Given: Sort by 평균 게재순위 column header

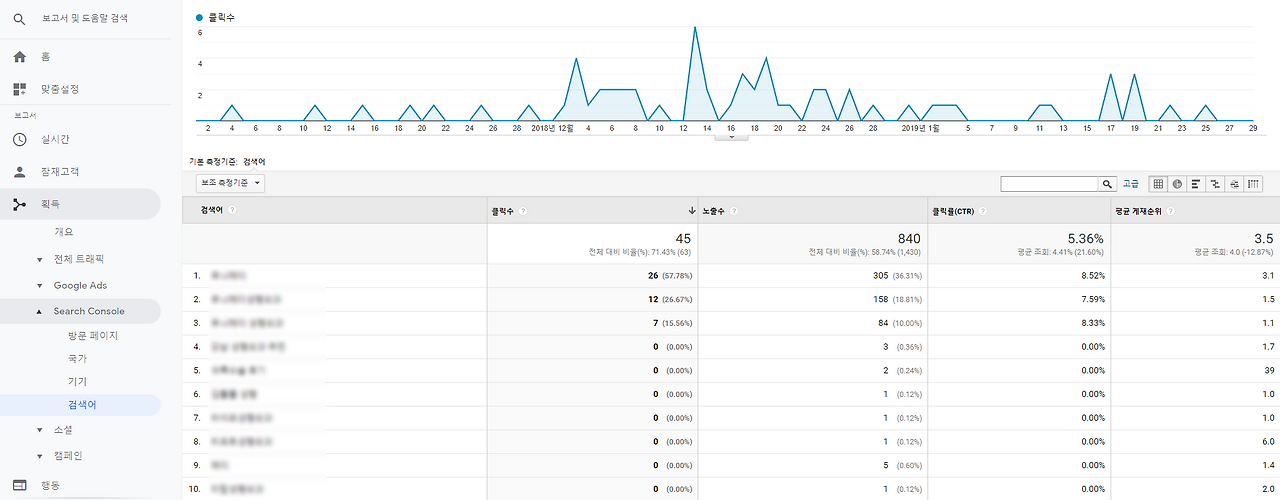Looking at the screenshot, I should click(x=1139, y=211).
